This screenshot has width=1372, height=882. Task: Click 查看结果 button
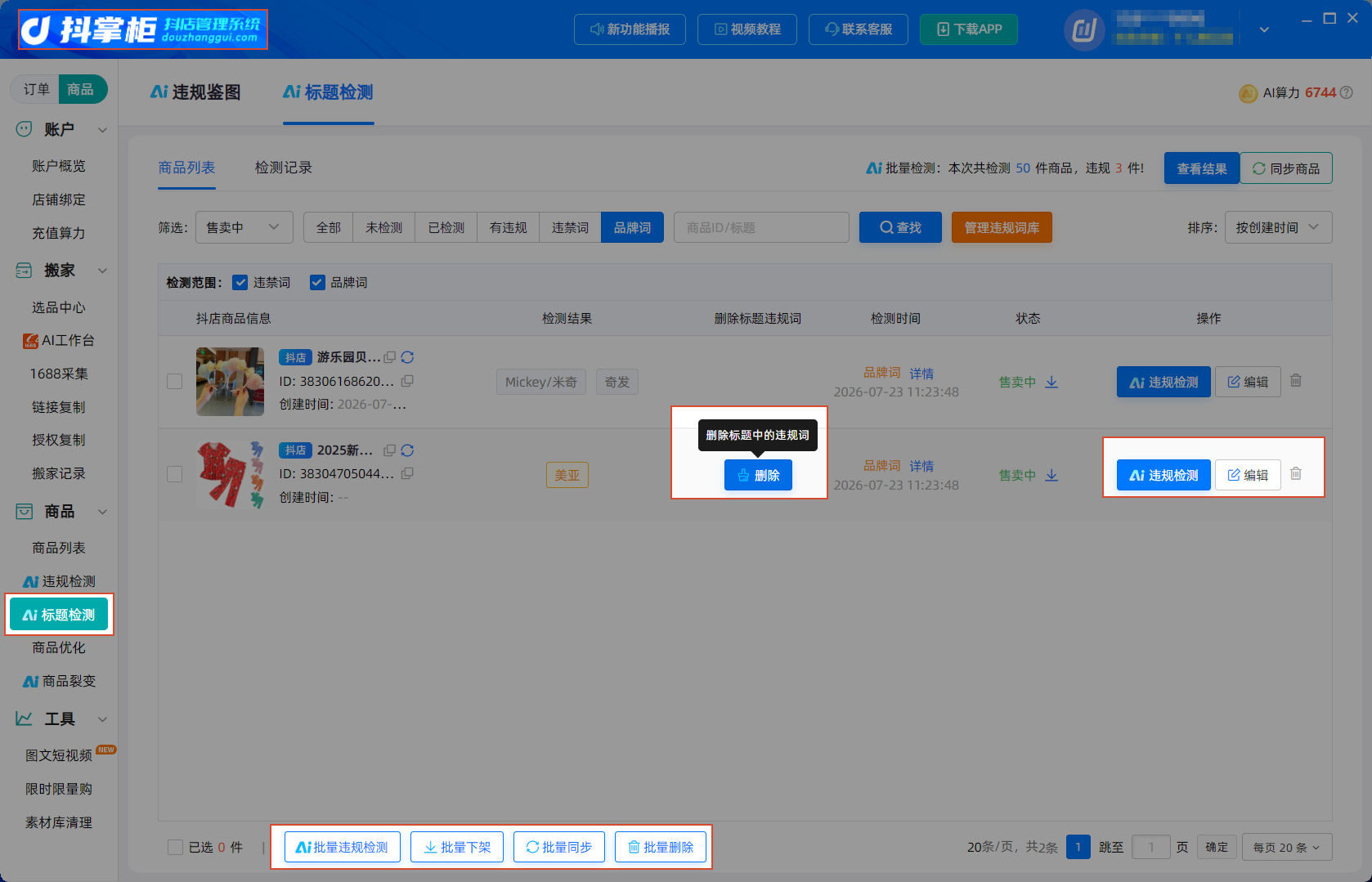(x=1202, y=168)
